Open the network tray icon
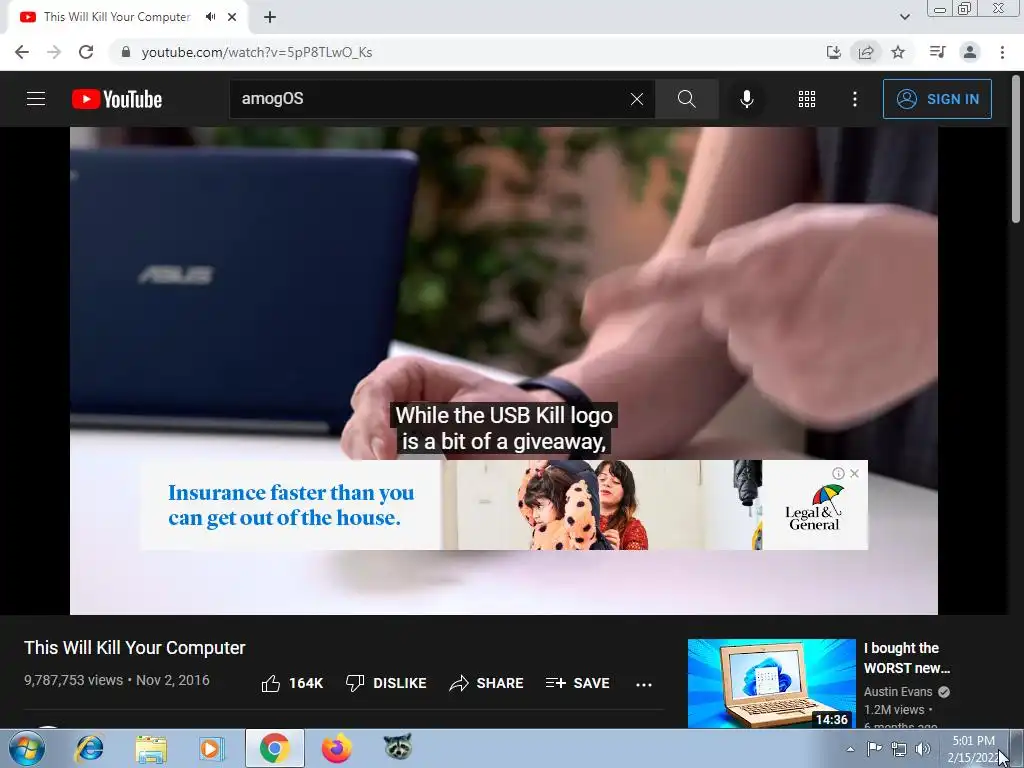 [x=899, y=749]
